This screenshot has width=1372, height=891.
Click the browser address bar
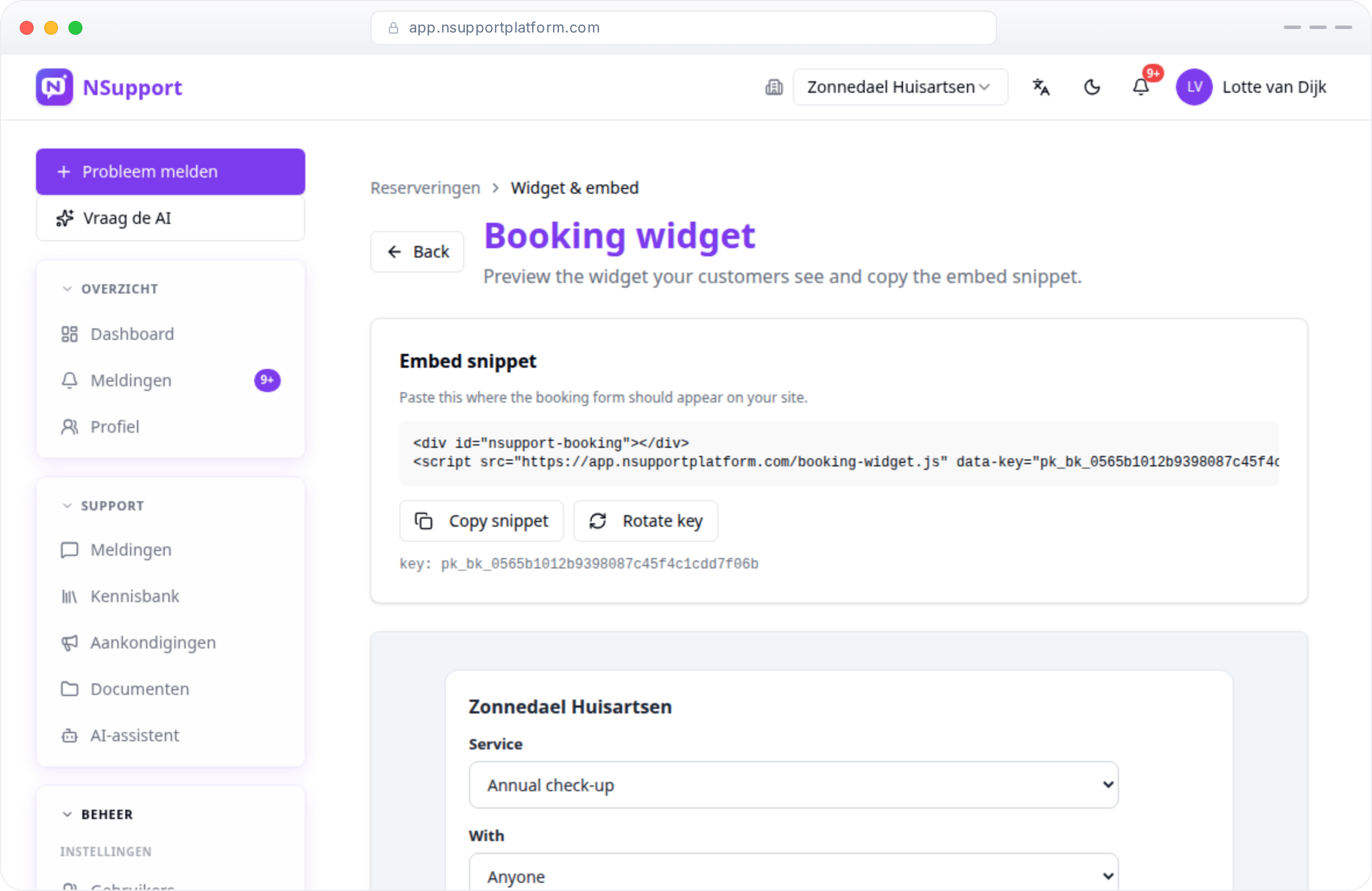pos(684,28)
